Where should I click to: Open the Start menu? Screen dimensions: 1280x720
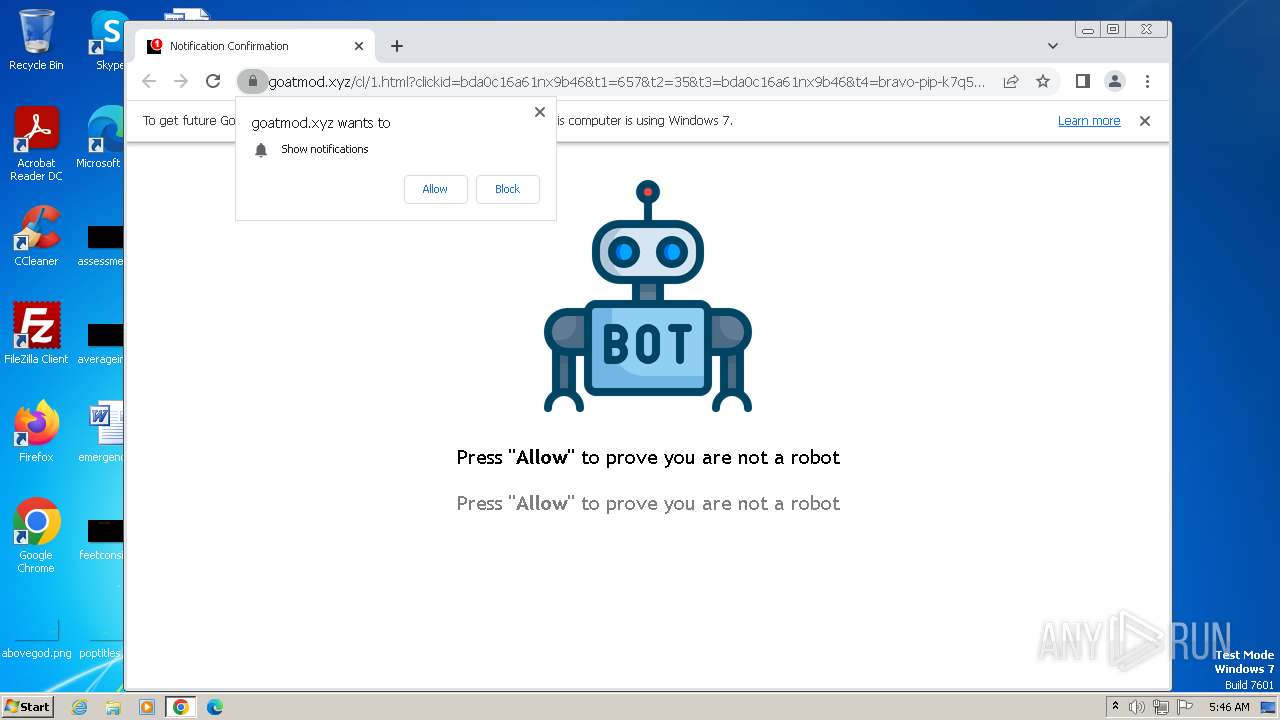(28, 706)
